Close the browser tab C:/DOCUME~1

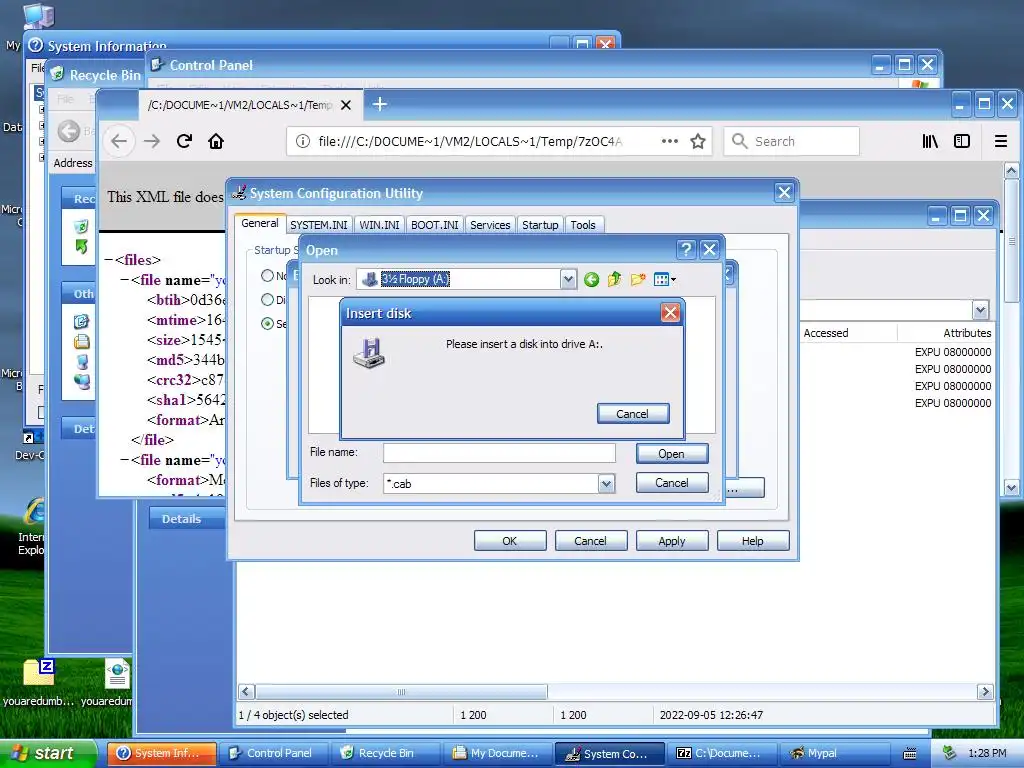[x=346, y=104]
